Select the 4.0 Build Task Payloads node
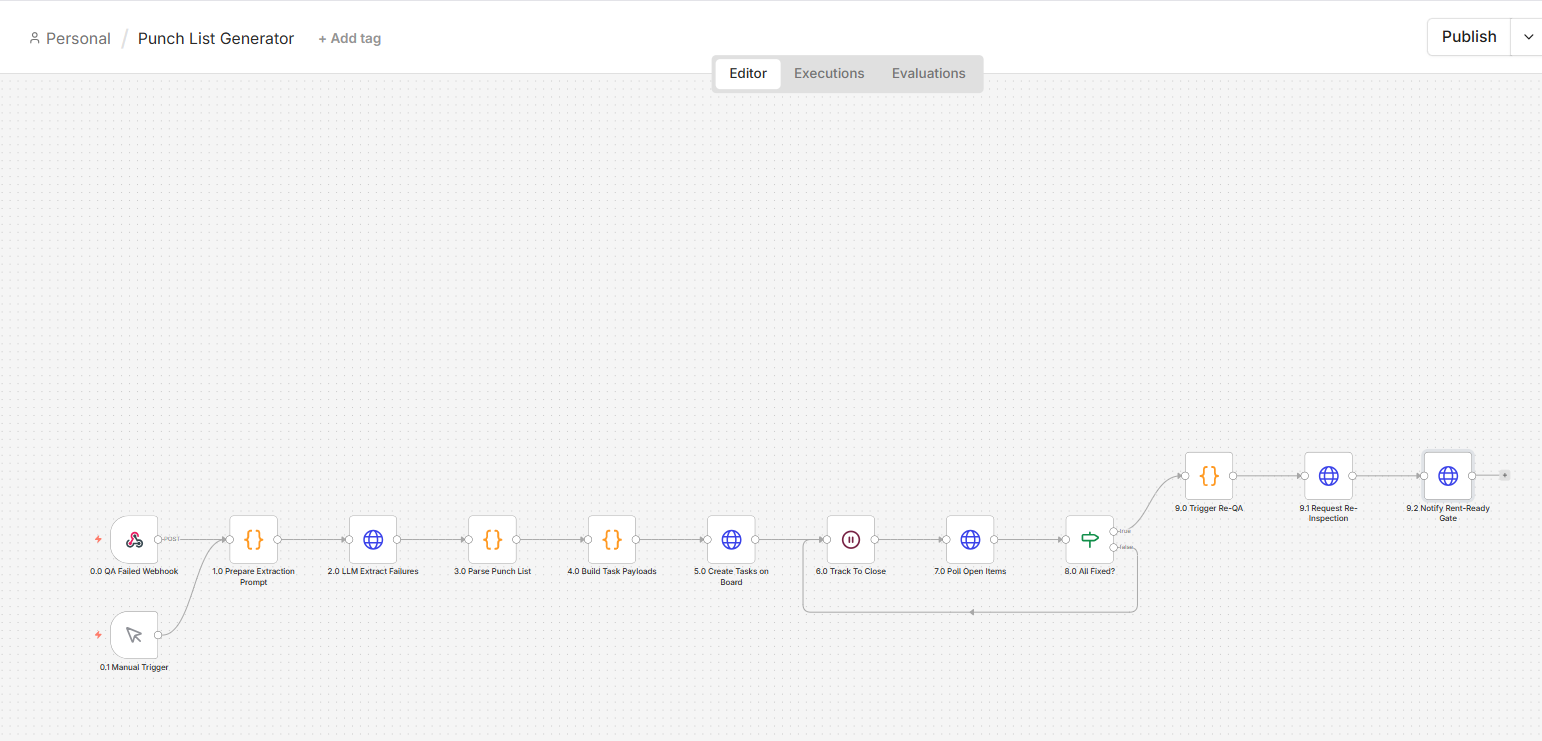Viewport: 1542px width, 741px height. tap(612, 540)
